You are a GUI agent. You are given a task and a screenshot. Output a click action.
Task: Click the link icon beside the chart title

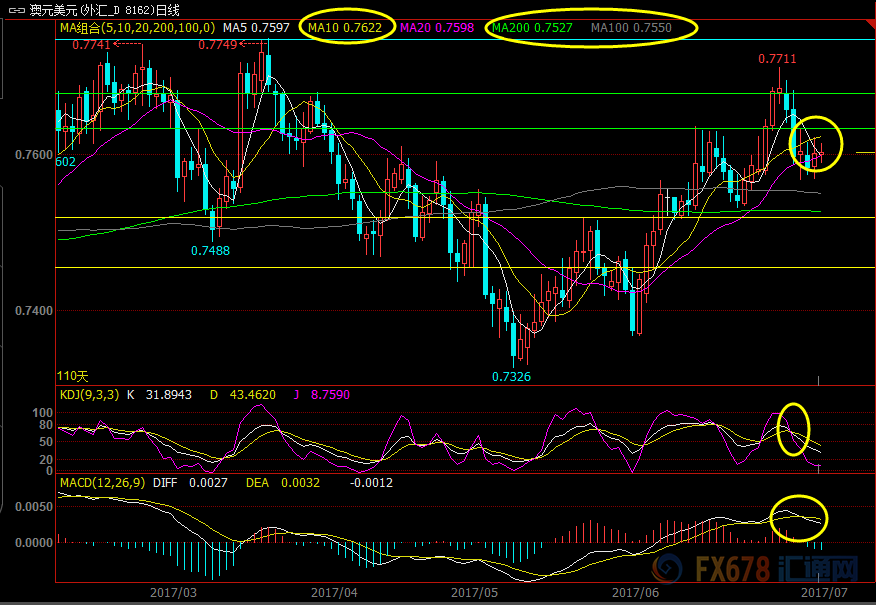tap(14, 10)
